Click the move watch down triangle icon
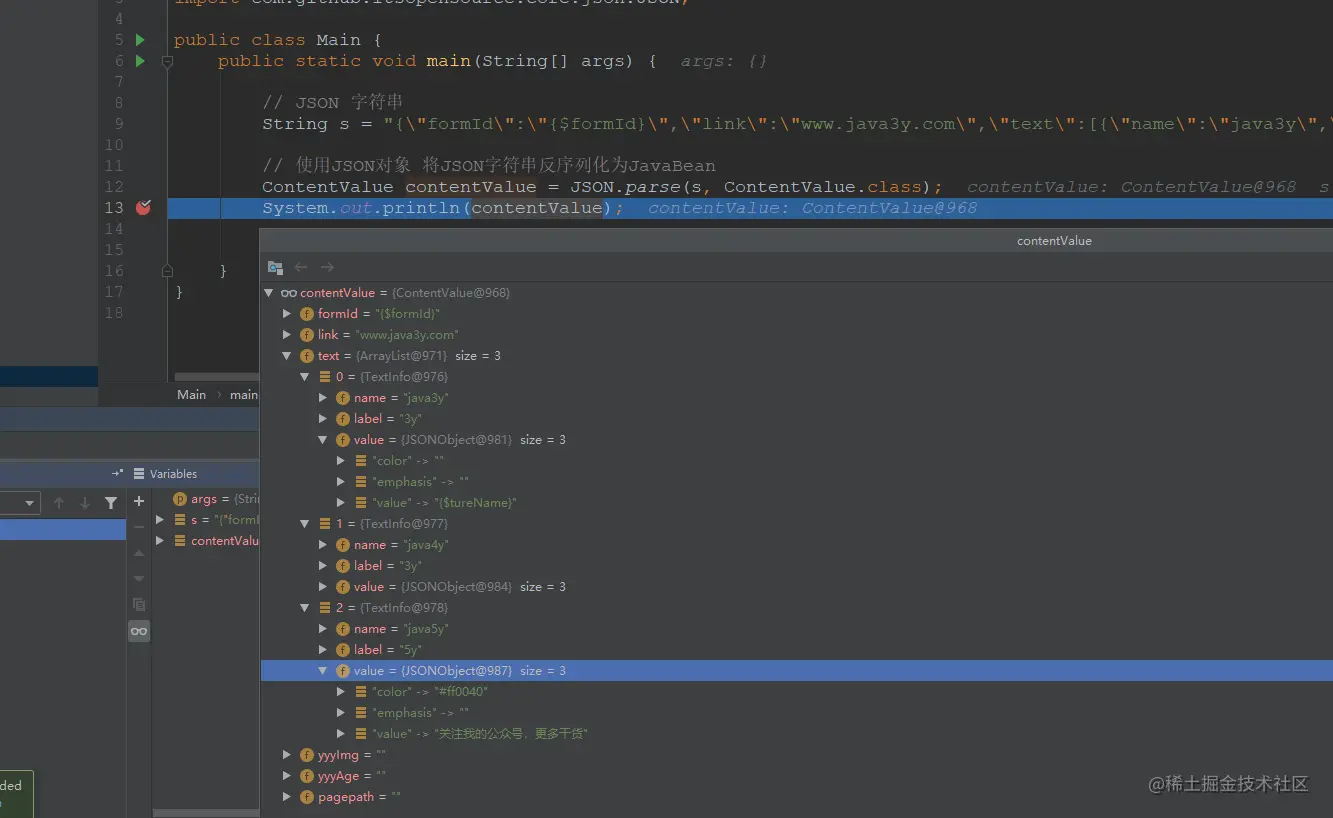Image resolution: width=1333 pixels, height=818 pixels. pos(139,578)
